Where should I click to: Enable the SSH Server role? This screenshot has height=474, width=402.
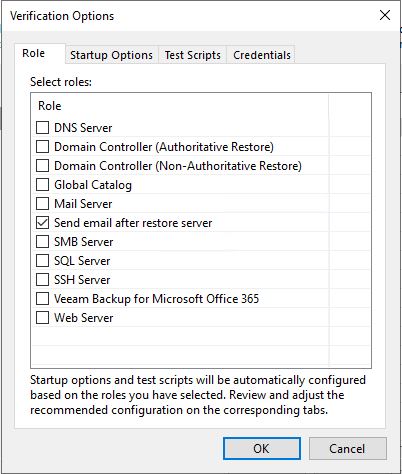pos(42,279)
